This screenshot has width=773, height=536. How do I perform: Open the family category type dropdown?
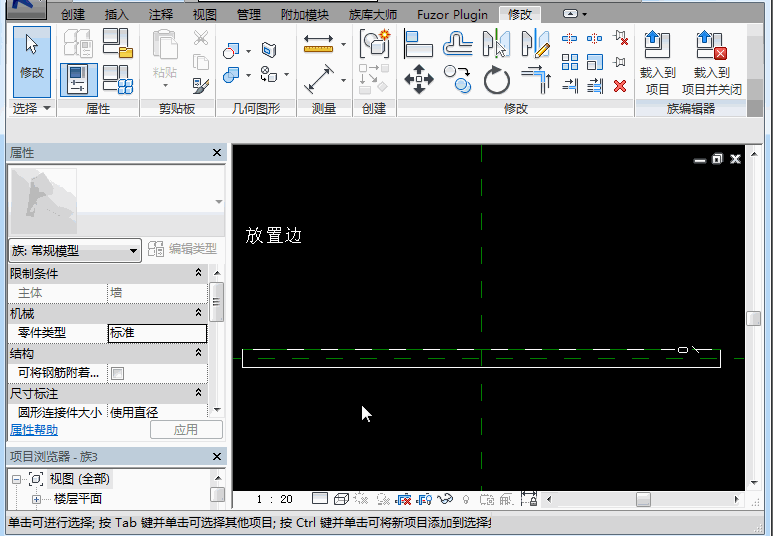point(75,251)
